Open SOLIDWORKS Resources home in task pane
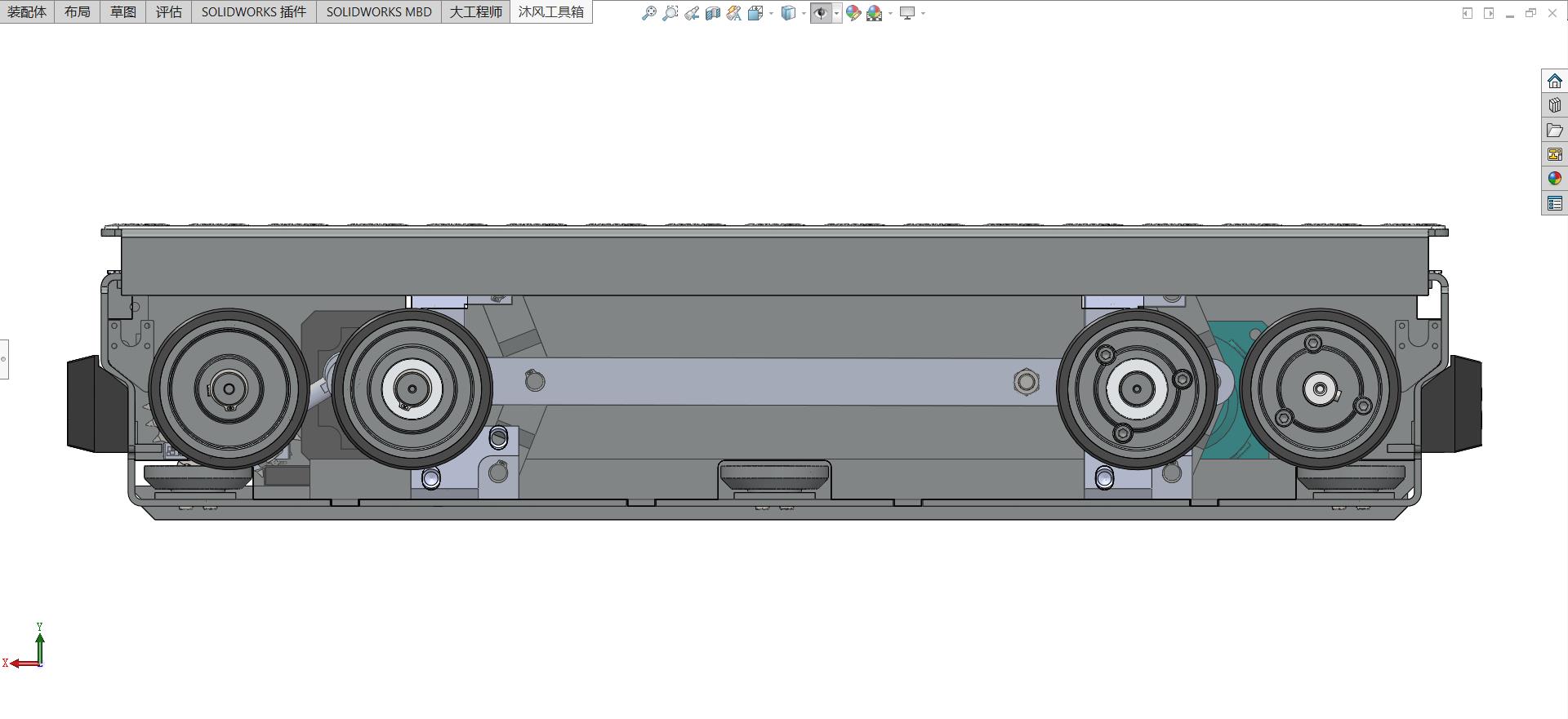The height and width of the screenshot is (719, 1568). (1555, 81)
